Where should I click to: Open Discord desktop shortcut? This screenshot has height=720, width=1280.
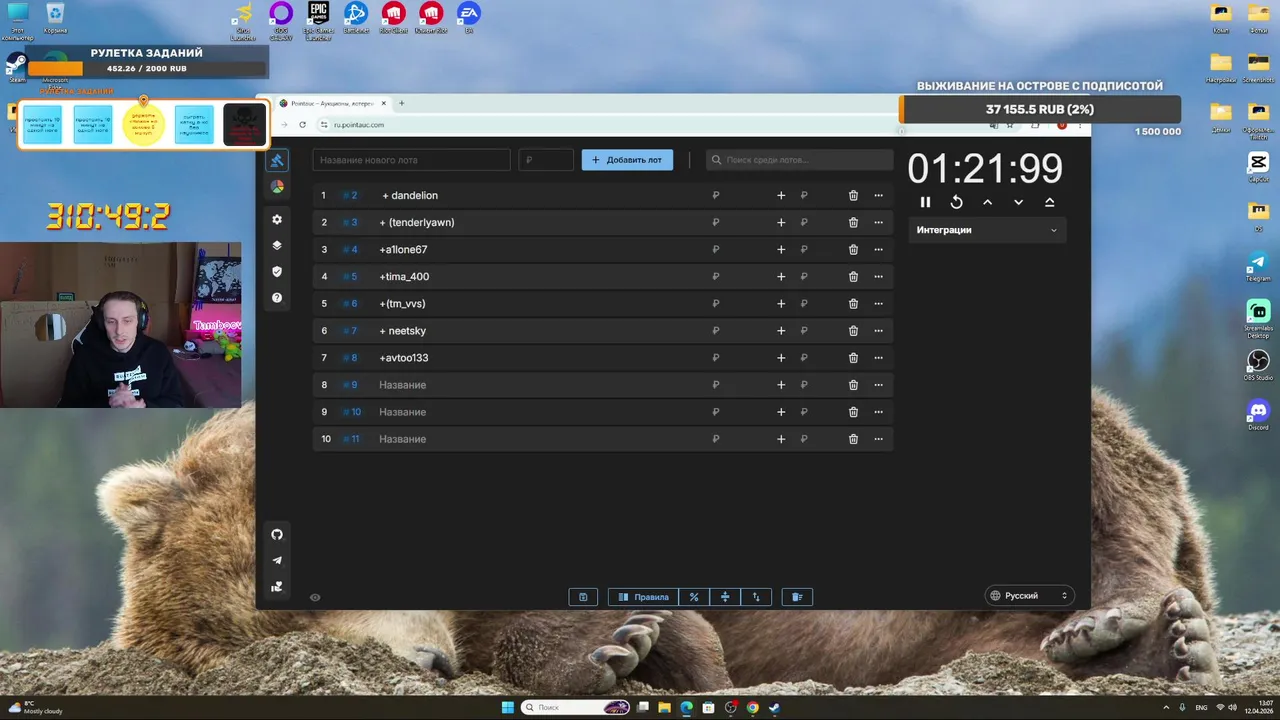[x=1258, y=413]
